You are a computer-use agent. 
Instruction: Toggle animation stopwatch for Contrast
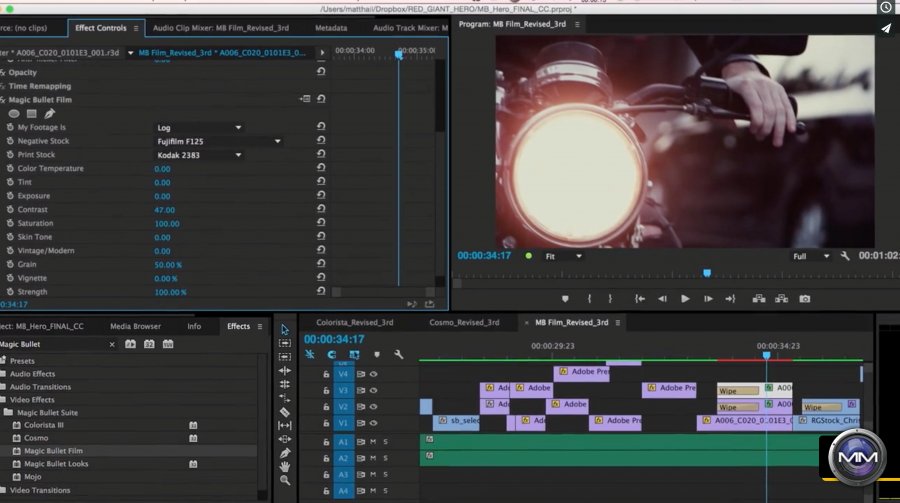pyautogui.click(x=10, y=209)
